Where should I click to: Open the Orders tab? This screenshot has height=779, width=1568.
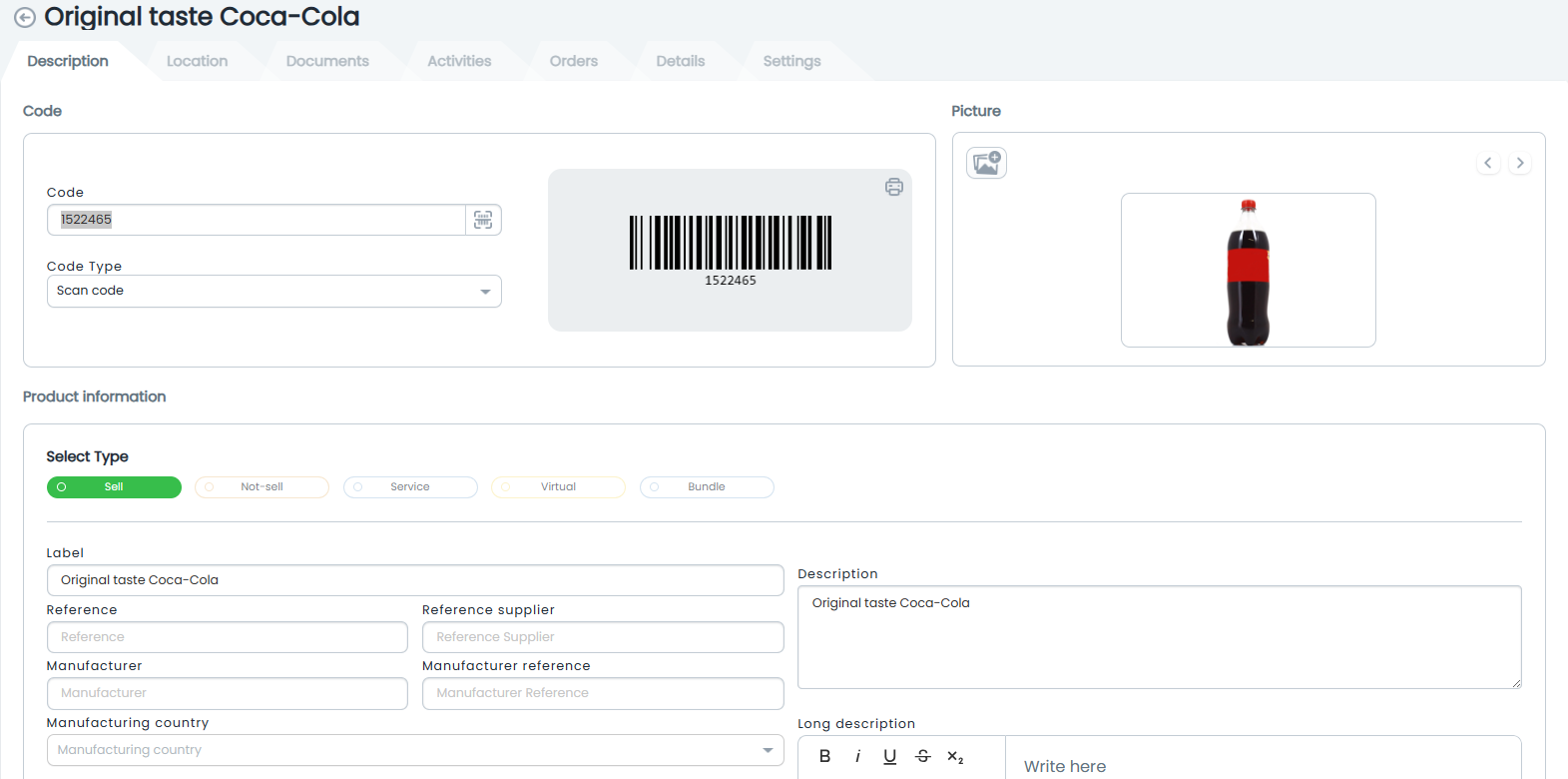[574, 61]
